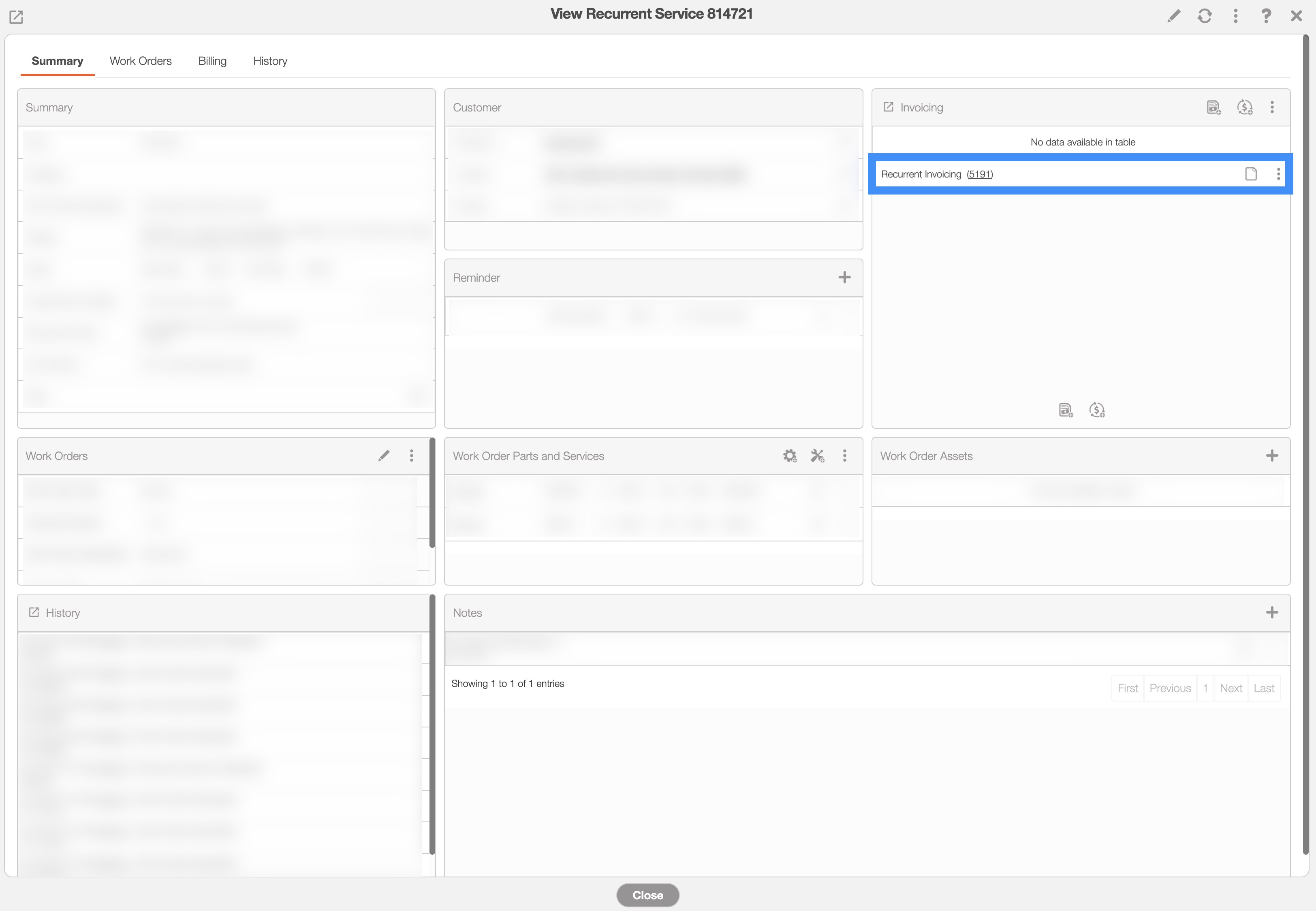Viewport: 1316px width, 911px height.
Task: Open document icon on Recurrent Invoicing row
Action: [x=1250, y=174]
